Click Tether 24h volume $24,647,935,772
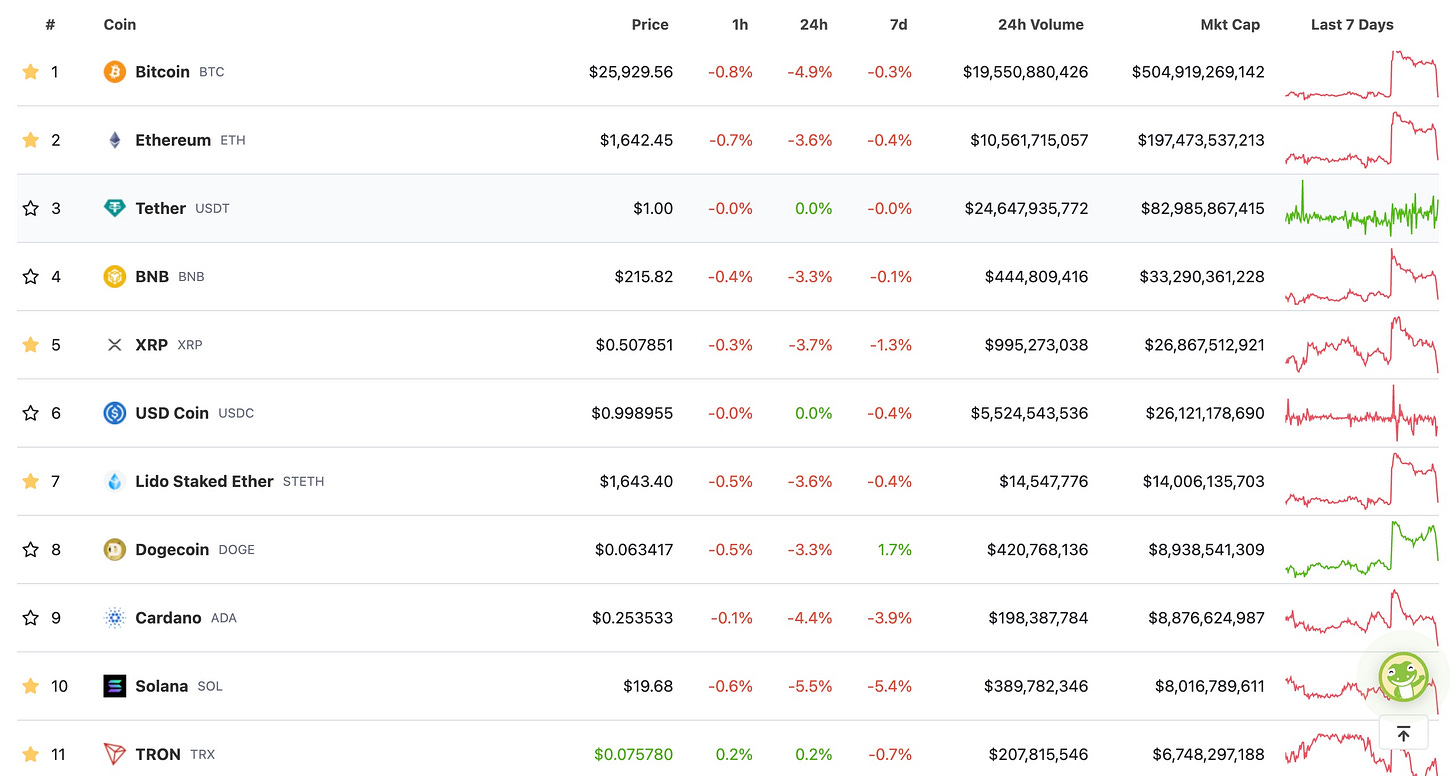The height and width of the screenshot is (776, 1456). click(x=1026, y=208)
